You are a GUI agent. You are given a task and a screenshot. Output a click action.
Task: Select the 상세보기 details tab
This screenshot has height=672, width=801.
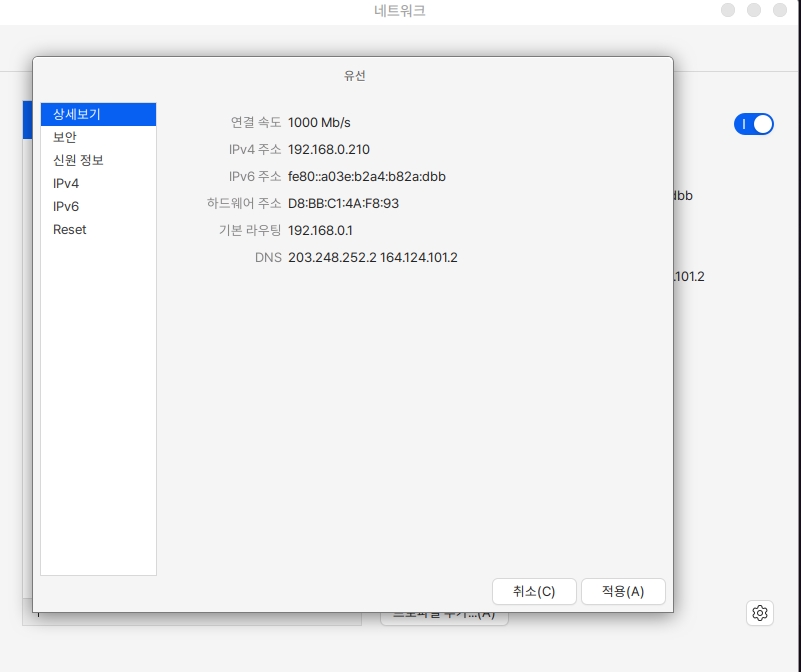98,114
